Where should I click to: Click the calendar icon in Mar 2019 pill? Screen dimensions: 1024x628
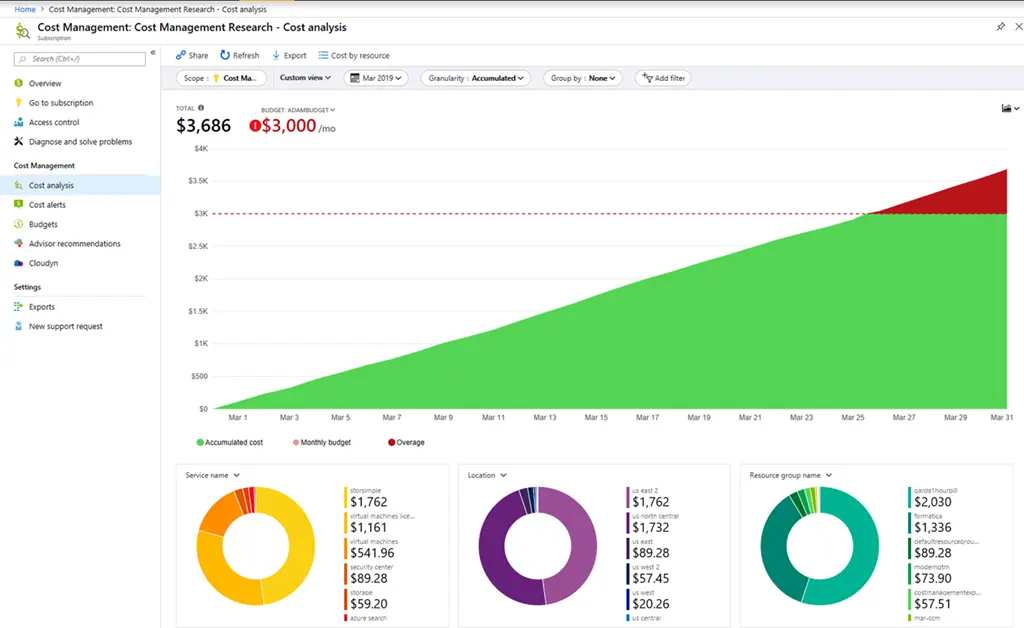(x=355, y=78)
